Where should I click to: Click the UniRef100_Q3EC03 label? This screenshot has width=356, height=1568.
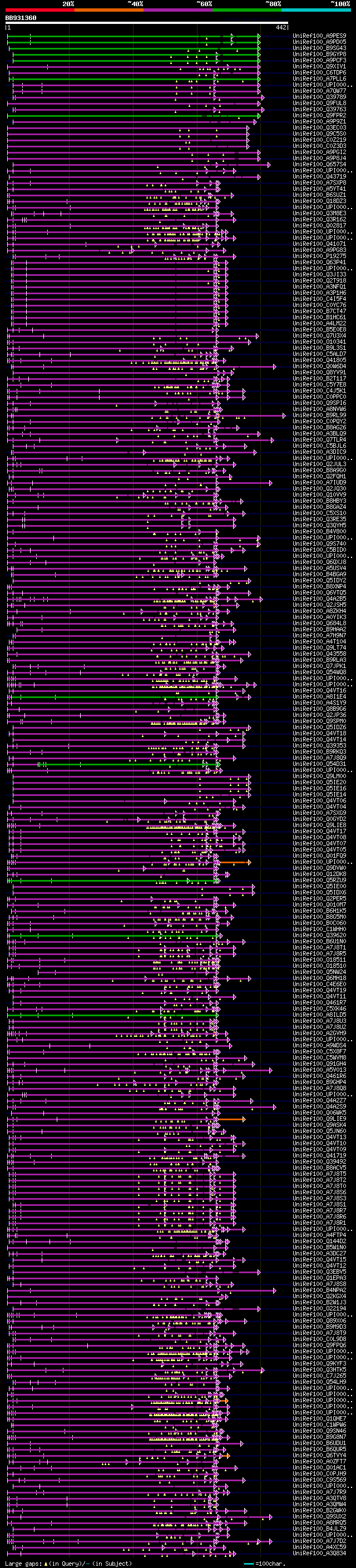point(319,128)
